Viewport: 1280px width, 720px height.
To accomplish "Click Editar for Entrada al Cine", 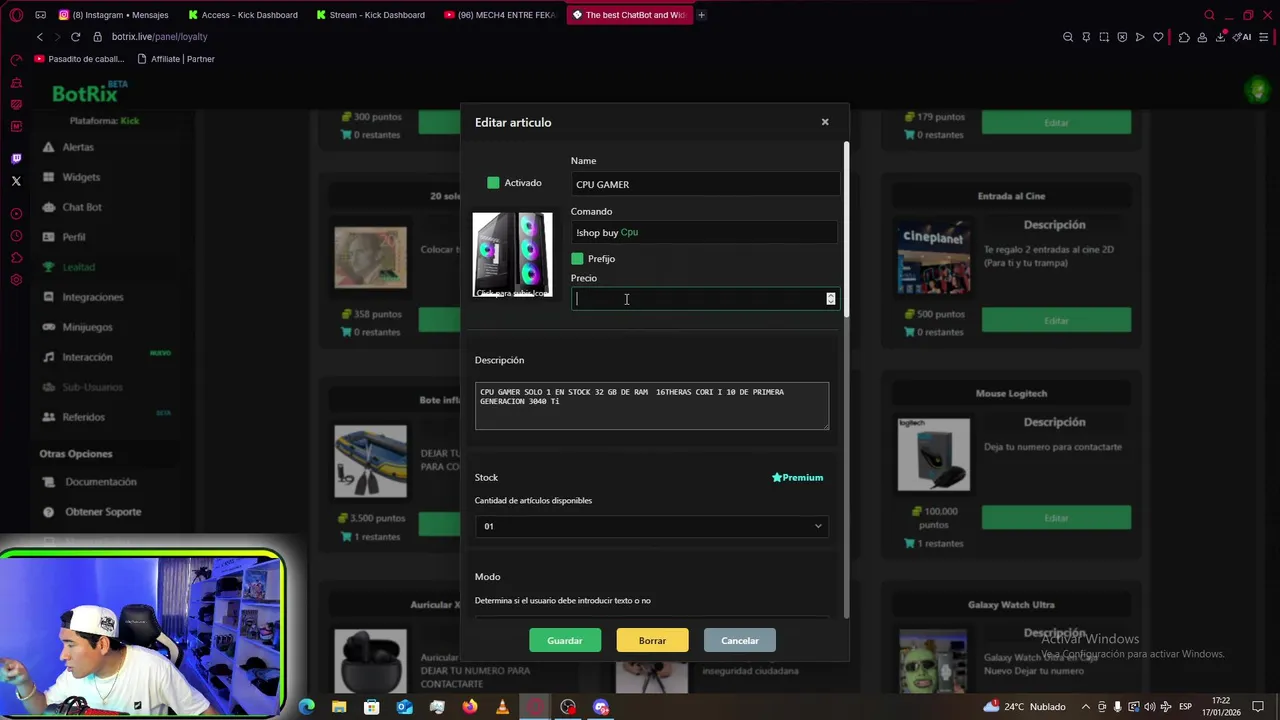I will point(1056,320).
